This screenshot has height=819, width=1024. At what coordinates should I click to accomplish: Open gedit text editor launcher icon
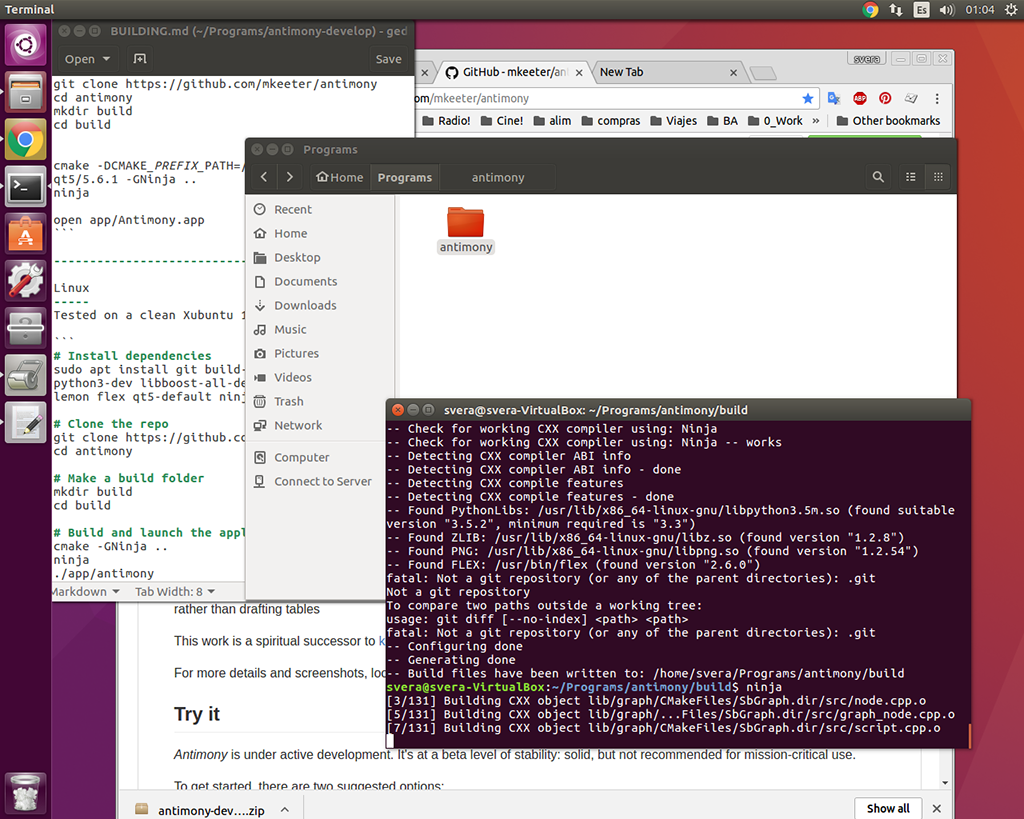(25, 423)
